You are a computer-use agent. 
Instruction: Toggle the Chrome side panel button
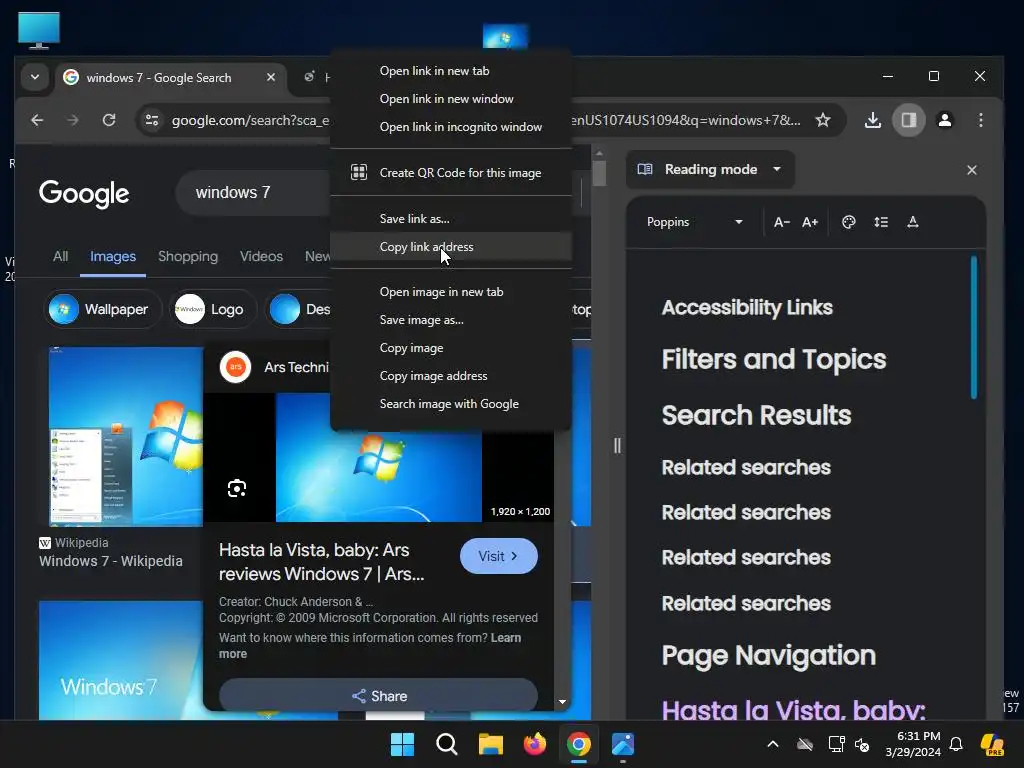908,120
